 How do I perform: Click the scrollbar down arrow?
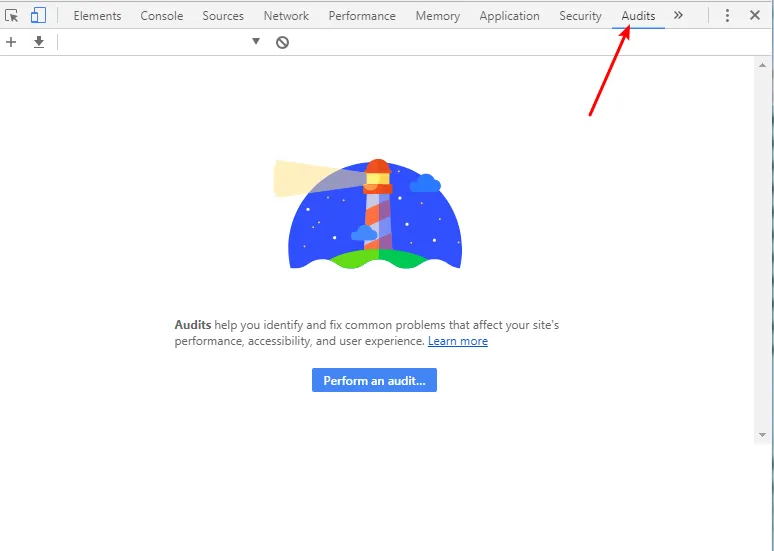763,435
